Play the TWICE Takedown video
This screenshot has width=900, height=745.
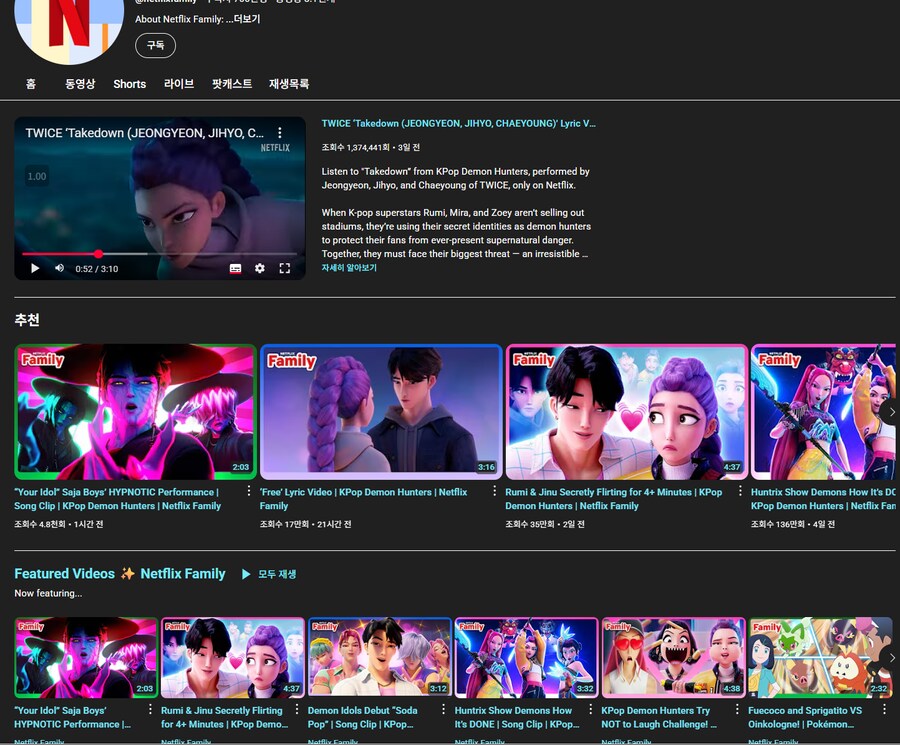click(x=34, y=269)
